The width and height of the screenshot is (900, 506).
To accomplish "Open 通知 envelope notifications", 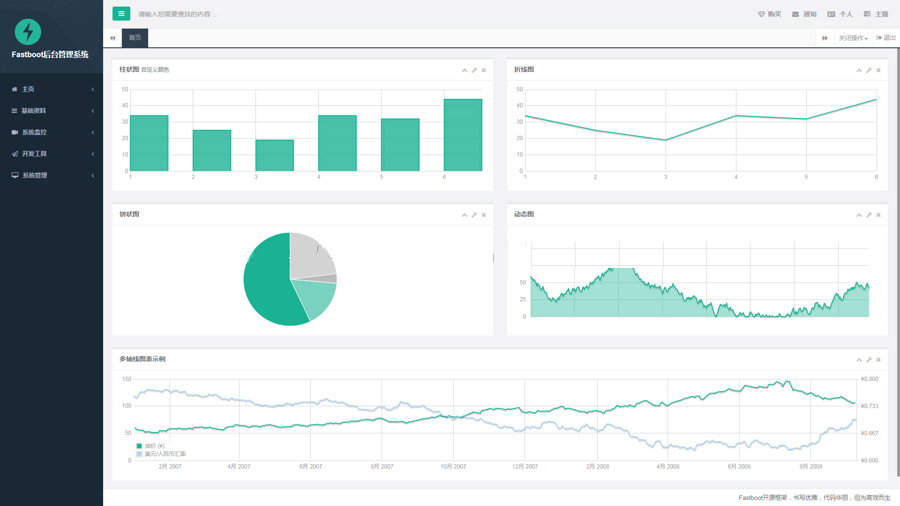I will pyautogui.click(x=804, y=14).
